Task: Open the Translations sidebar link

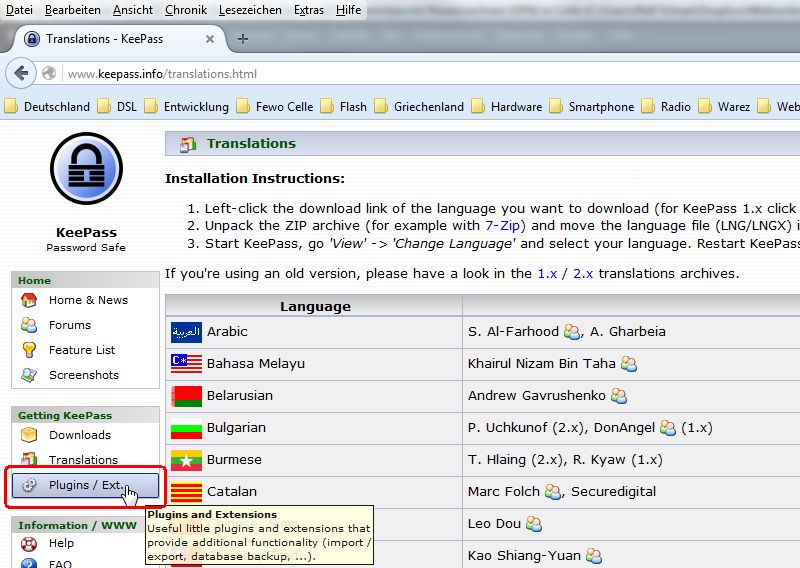Action: click(83, 460)
